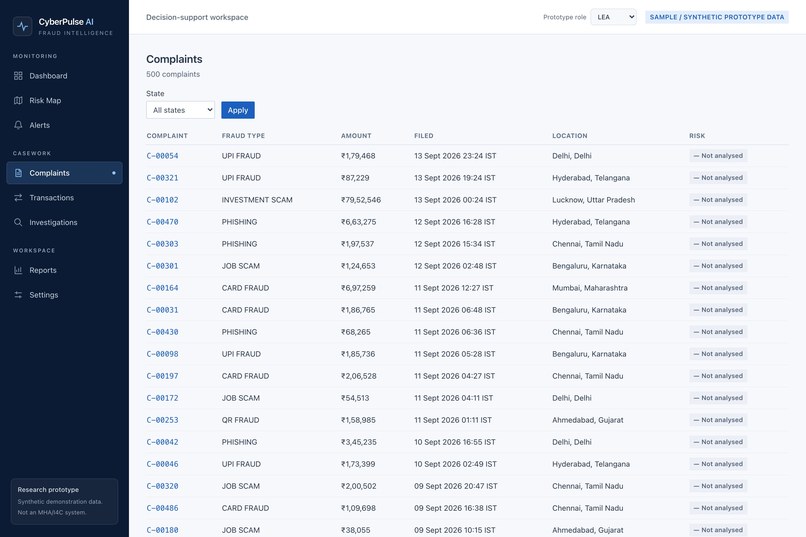Open the Prototype role LEA dropdown

tap(613, 17)
